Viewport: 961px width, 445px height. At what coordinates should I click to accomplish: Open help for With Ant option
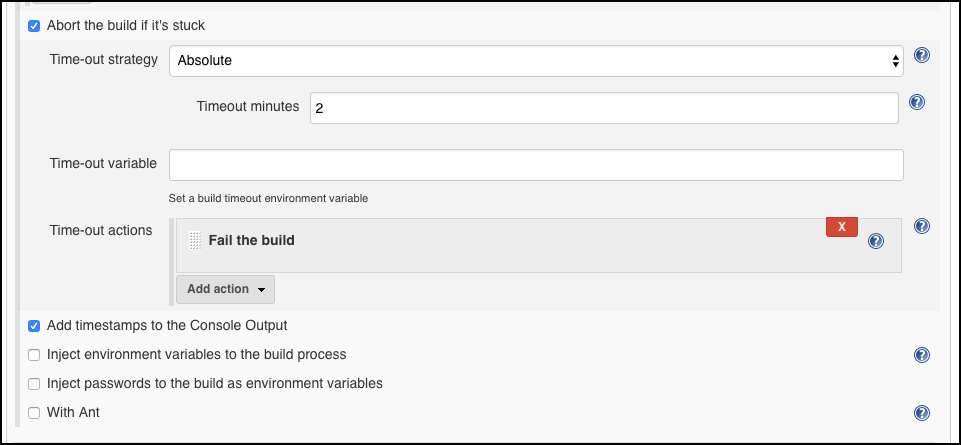[x=922, y=413]
